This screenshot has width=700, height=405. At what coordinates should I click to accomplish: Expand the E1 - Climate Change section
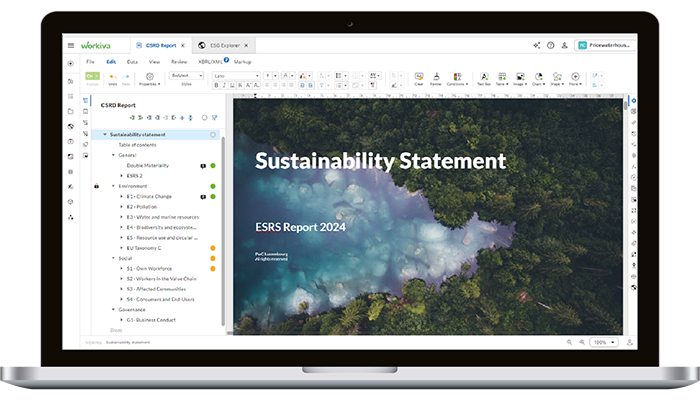[122, 197]
